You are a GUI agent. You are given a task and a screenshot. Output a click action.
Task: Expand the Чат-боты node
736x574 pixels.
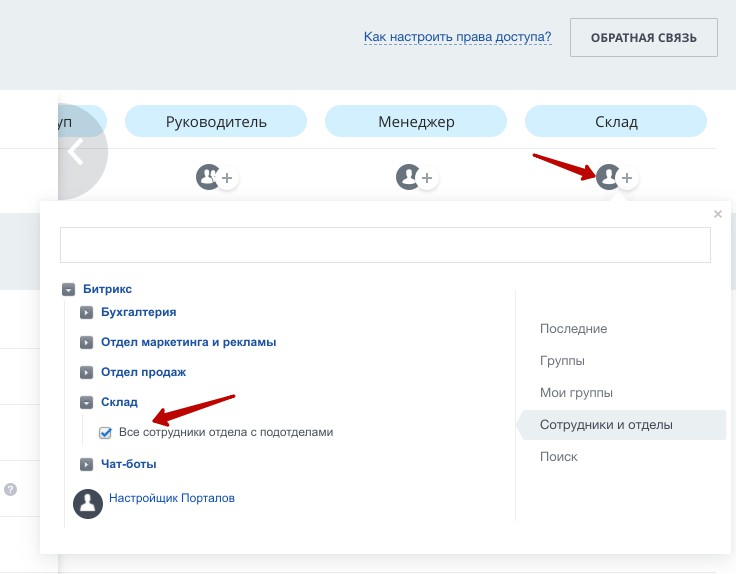pyautogui.click(x=87, y=464)
